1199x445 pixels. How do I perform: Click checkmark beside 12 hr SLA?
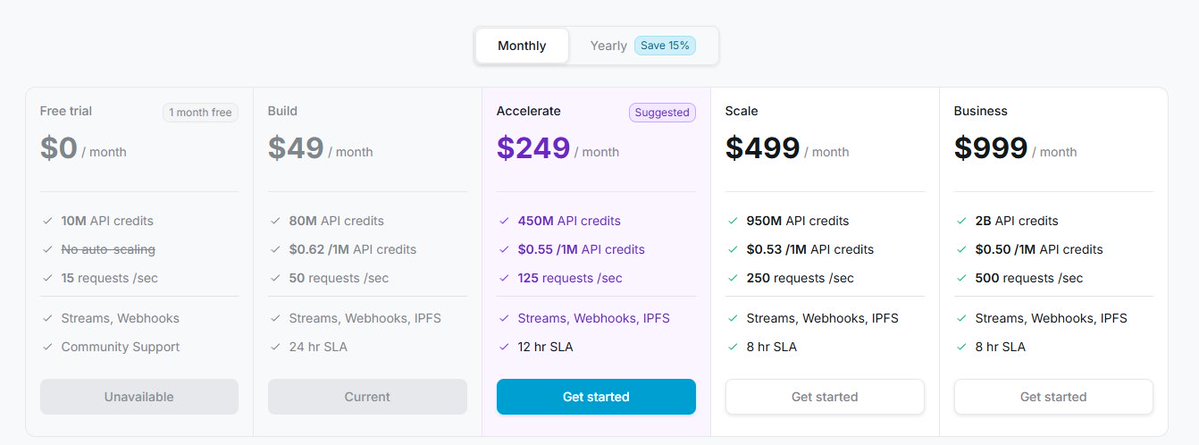click(504, 347)
